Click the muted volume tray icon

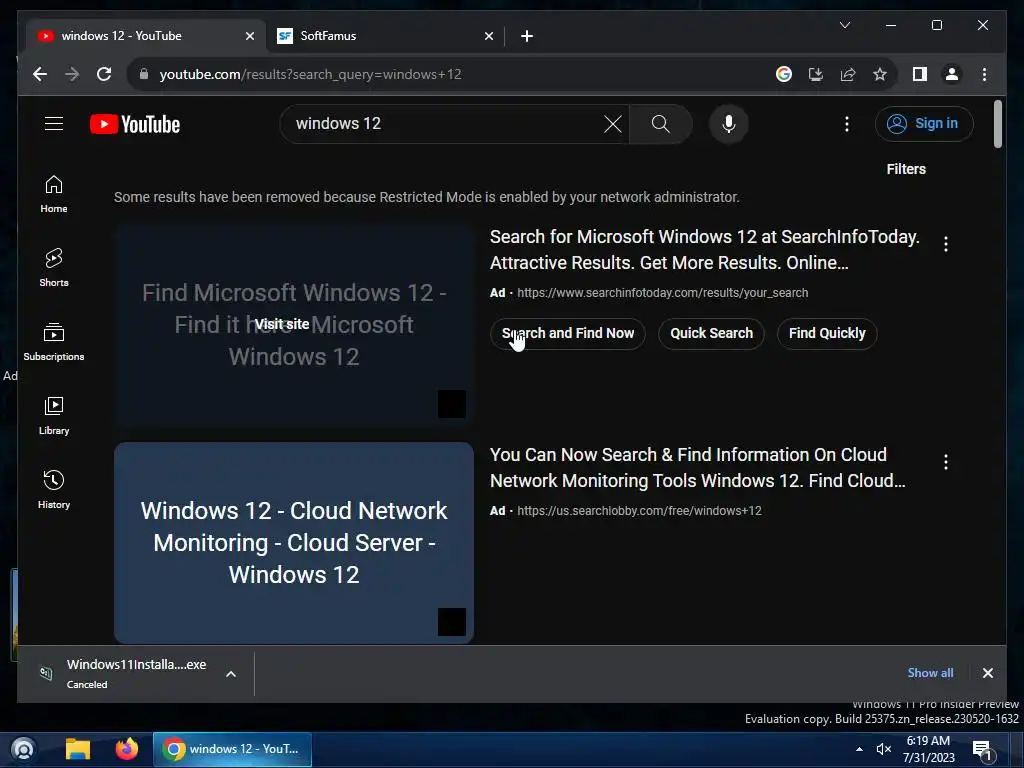884,749
